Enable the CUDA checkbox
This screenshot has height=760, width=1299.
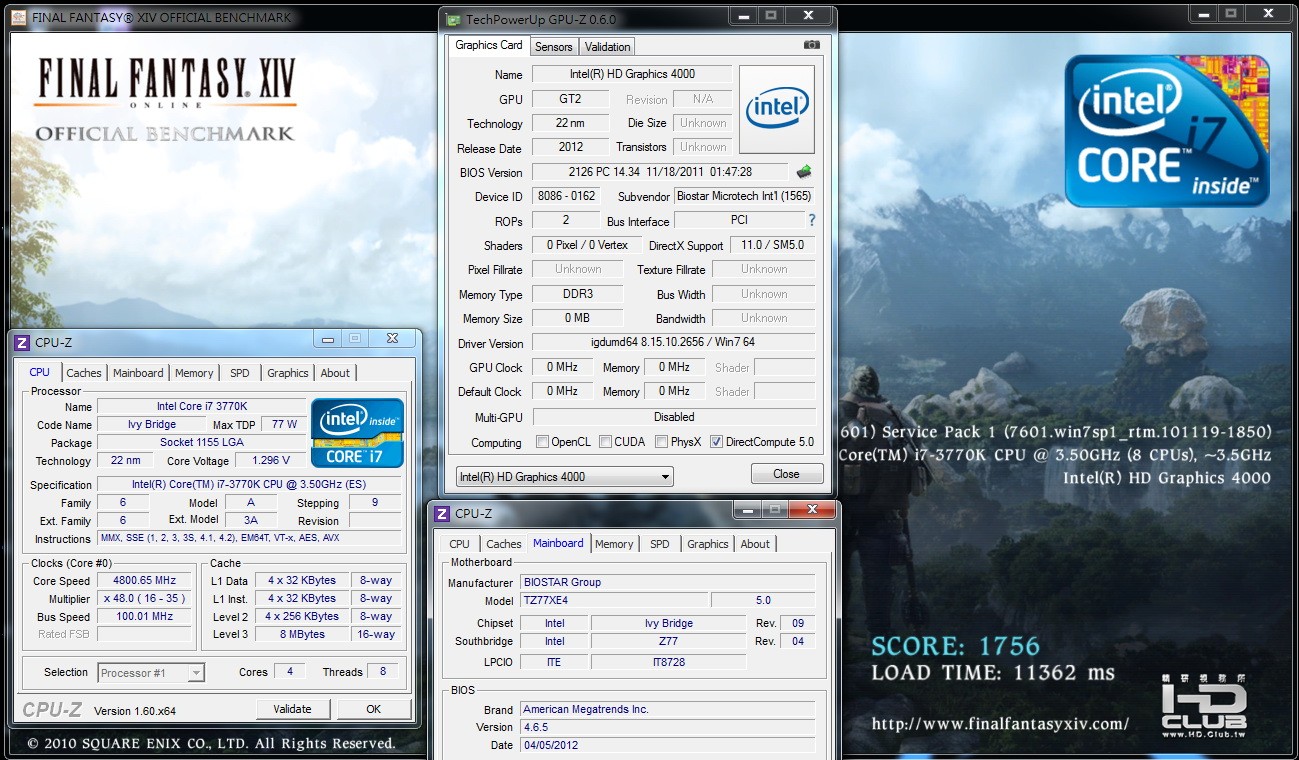pyautogui.click(x=603, y=442)
